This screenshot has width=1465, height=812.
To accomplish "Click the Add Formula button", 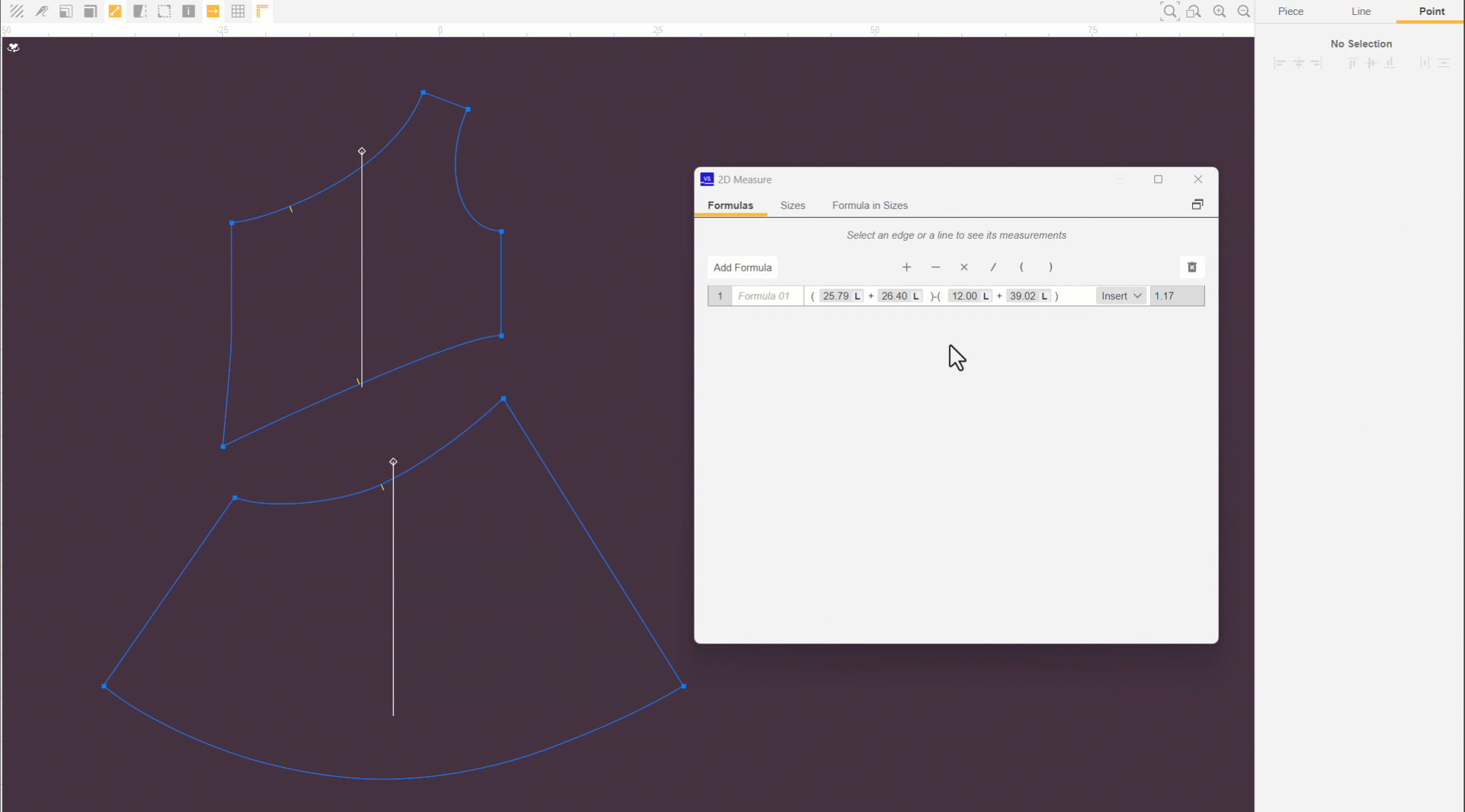I will pos(742,267).
